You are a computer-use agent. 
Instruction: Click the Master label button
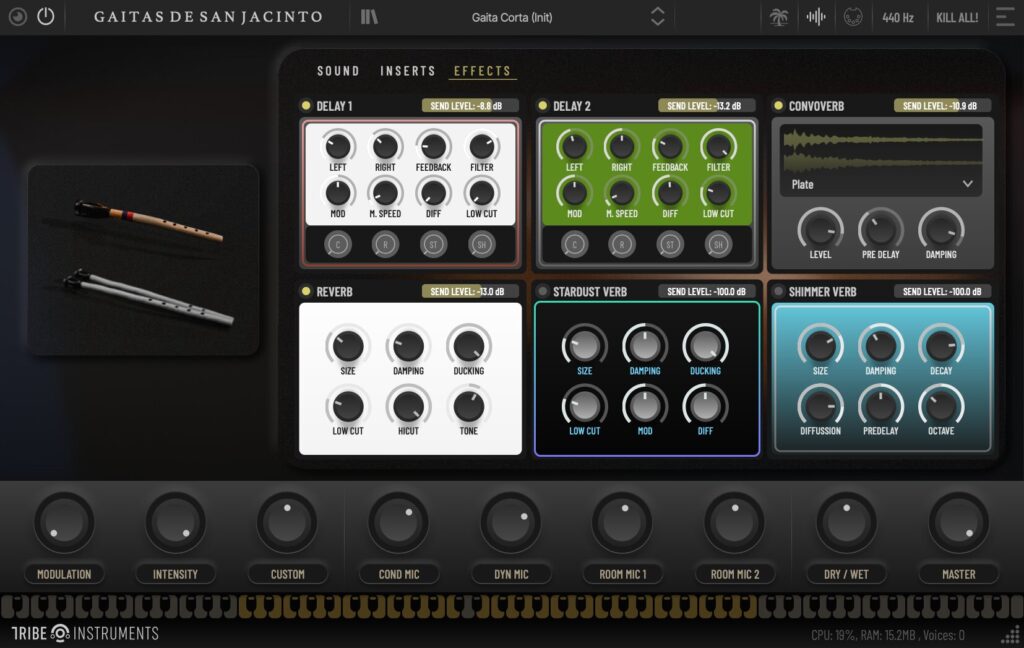tap(958, 574)
